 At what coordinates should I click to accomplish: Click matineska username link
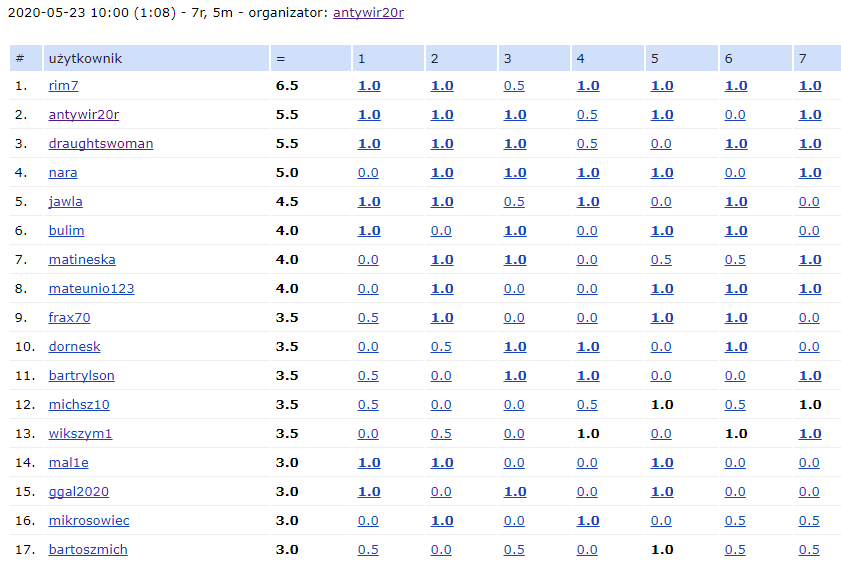(82, 260)
